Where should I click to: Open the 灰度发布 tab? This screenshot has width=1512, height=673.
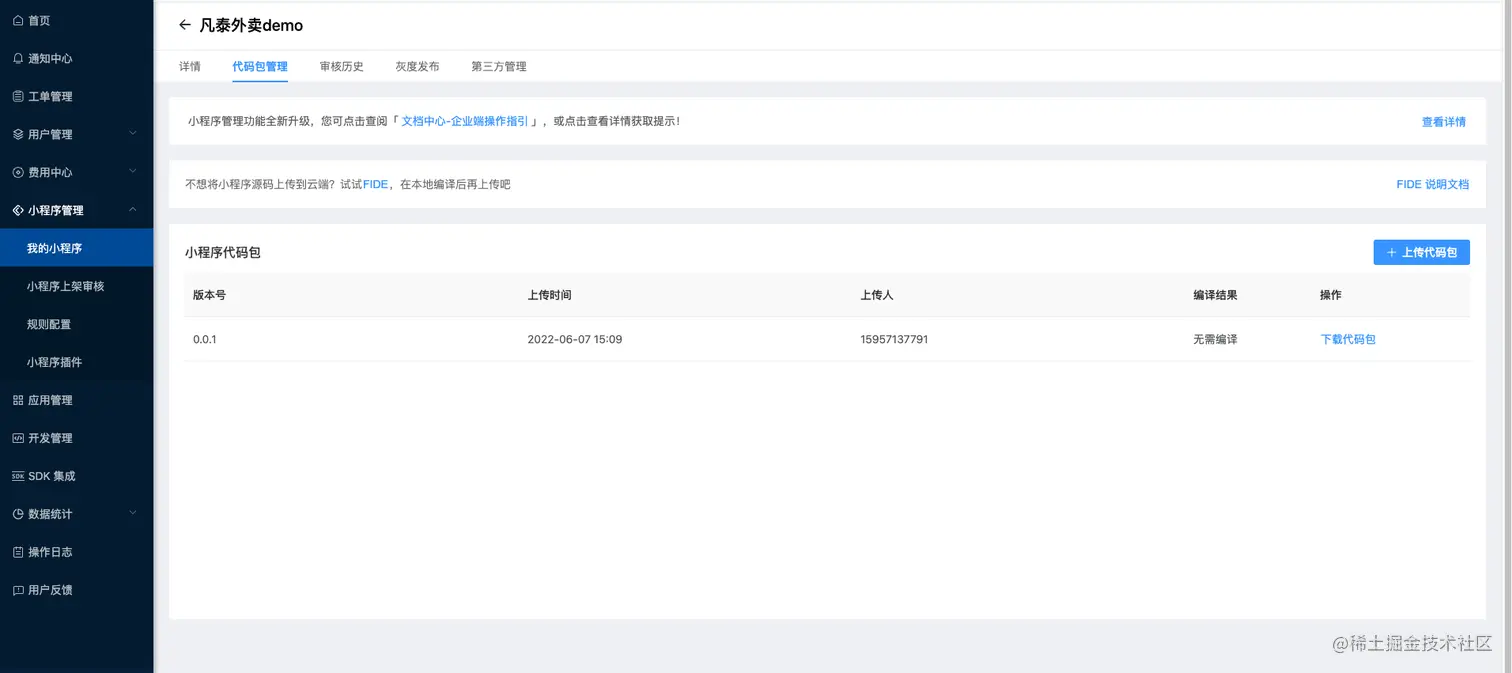pos(417,66)
